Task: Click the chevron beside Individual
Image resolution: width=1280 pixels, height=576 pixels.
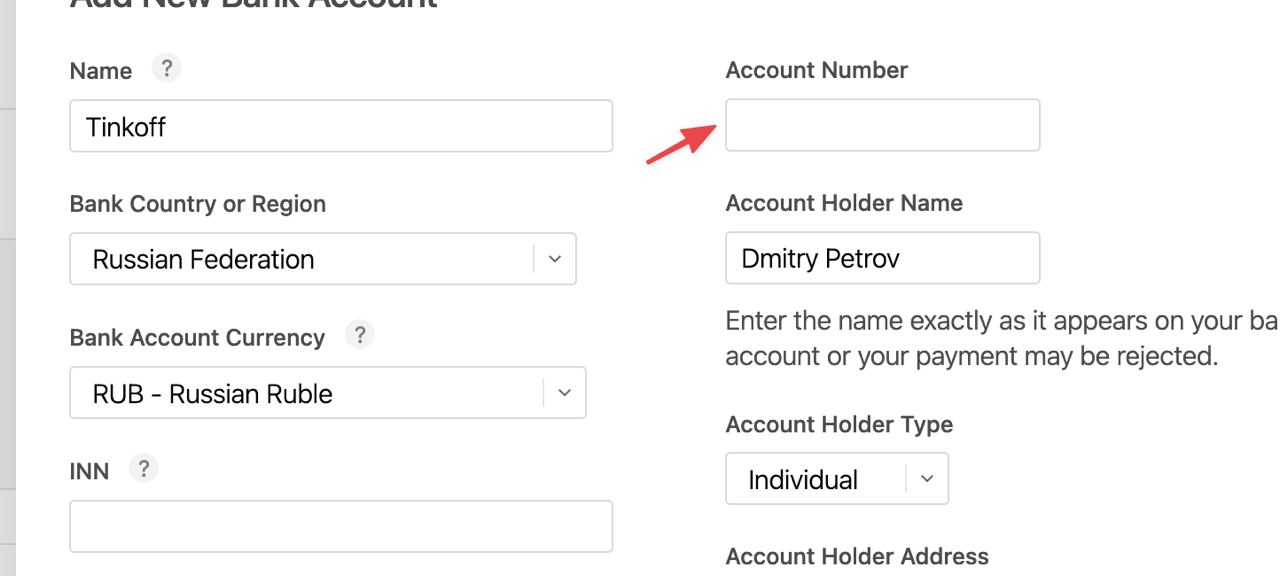Action: click(927, 479)
